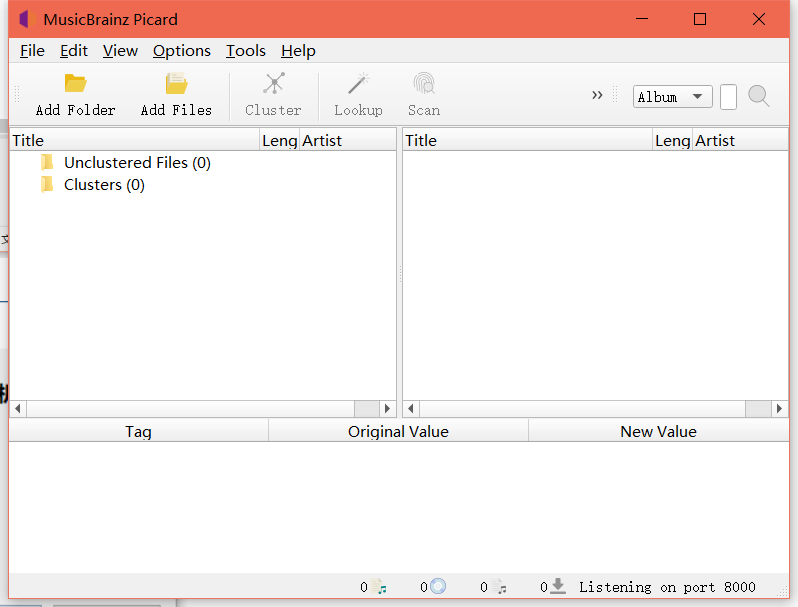Open the File menu

[32, 51]
